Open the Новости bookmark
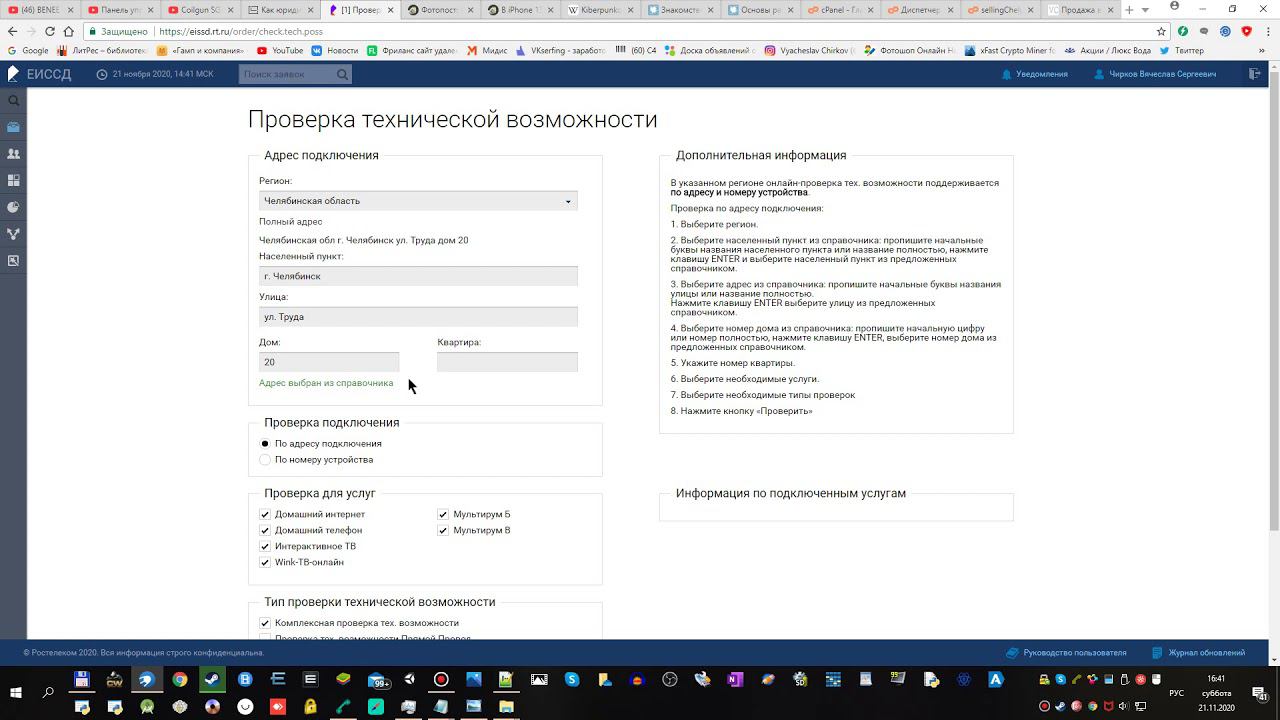This screenshot has width=1280, height=720. 335,50
